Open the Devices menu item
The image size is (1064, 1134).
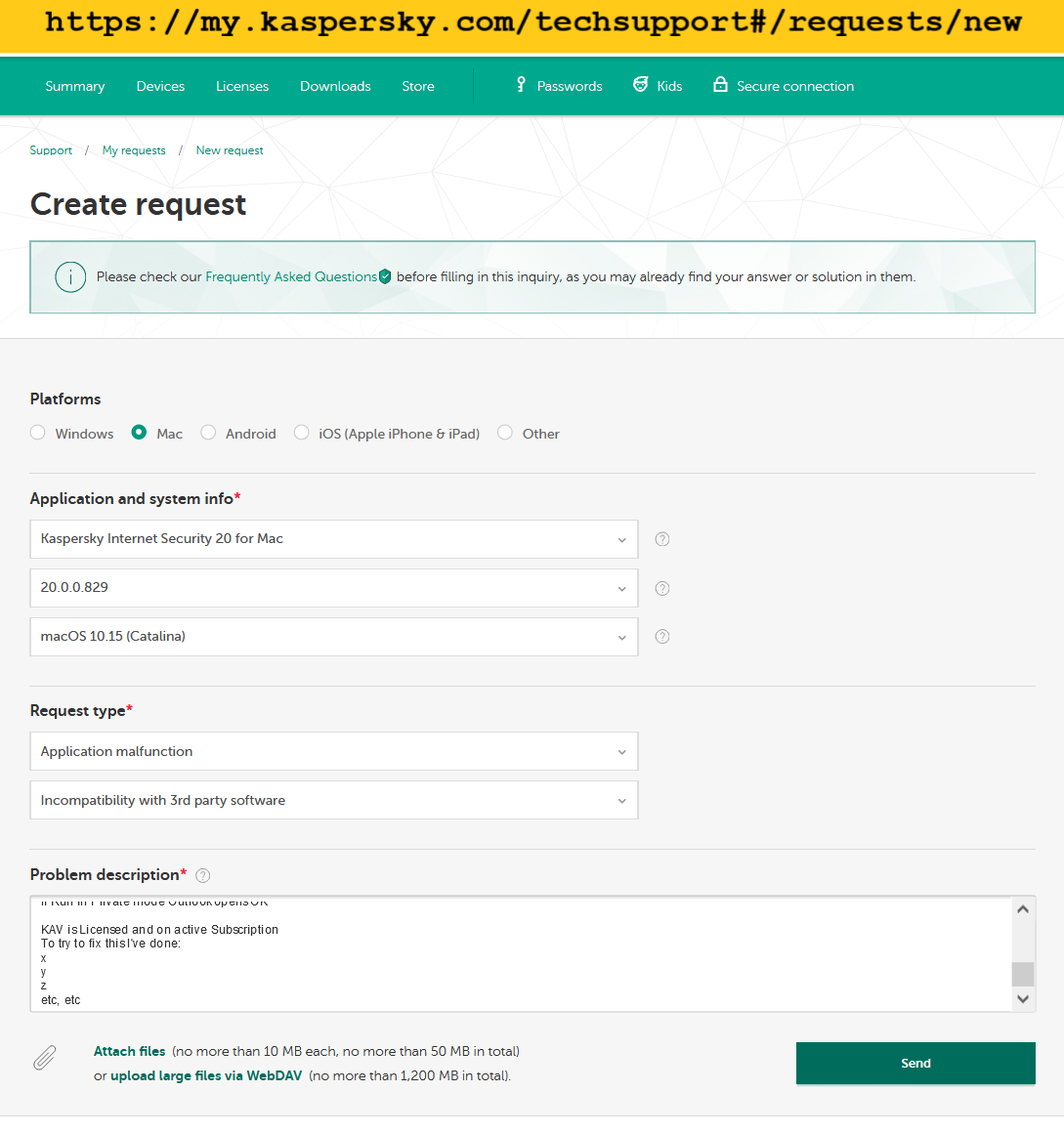pos(160,86)
